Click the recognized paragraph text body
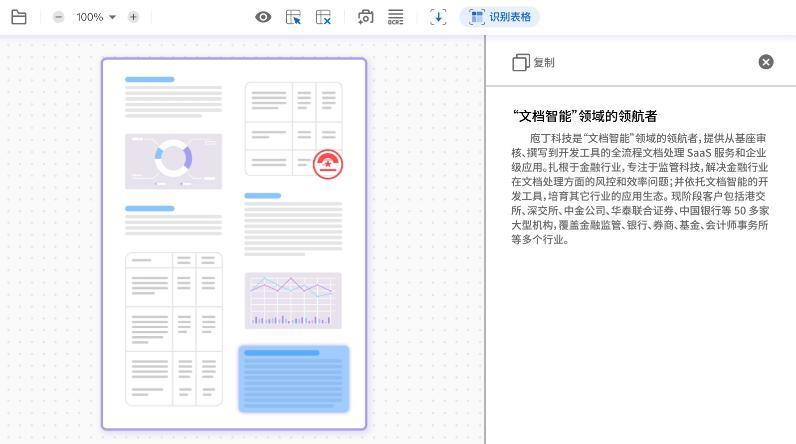This screenshot has width=796, height=444. coord(640,189)
